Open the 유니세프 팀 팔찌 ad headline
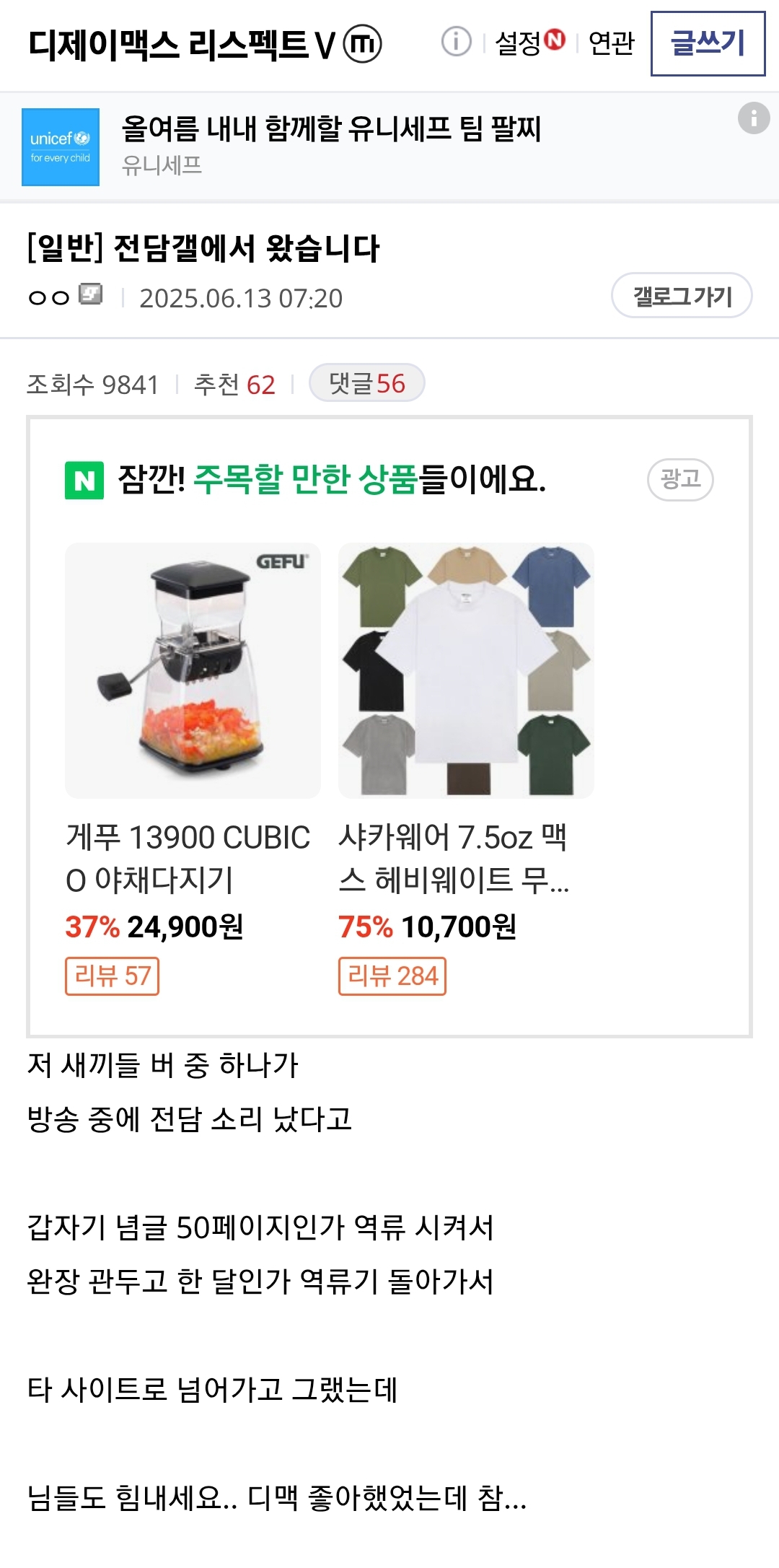779x1568 pixels. (331, 129)
